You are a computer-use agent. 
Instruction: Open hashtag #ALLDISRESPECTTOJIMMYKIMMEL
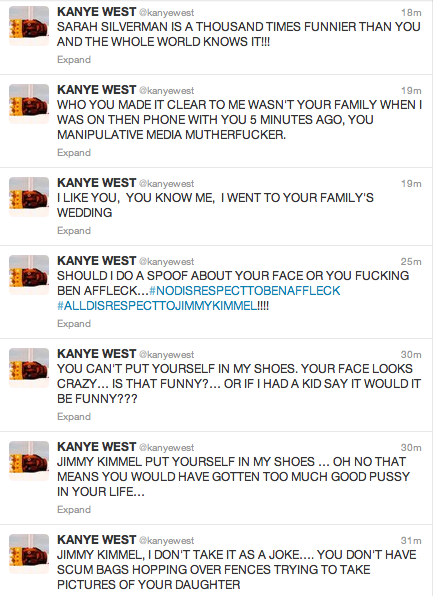click(157, 306)
